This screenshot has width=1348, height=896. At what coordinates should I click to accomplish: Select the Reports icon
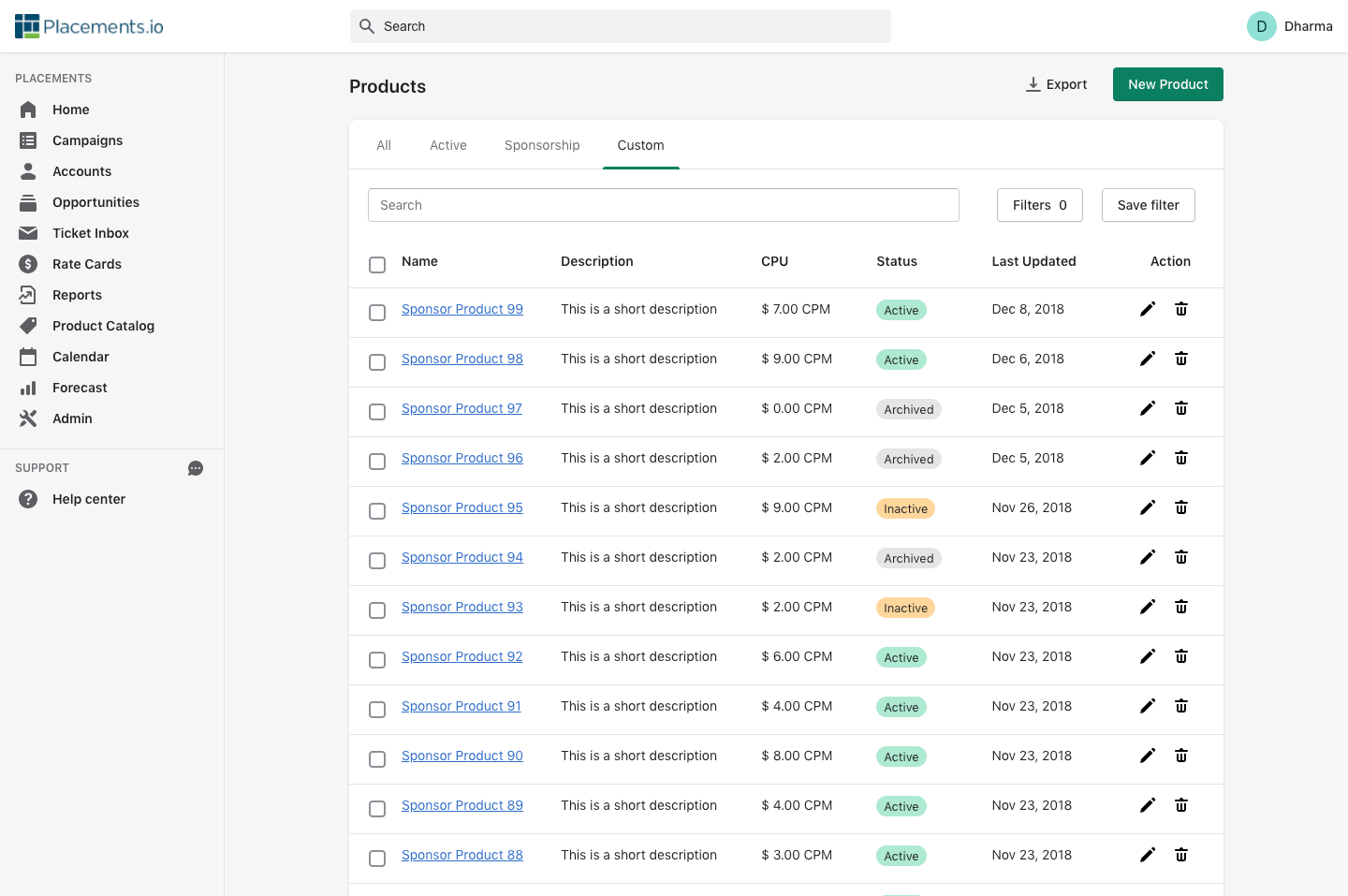pyautogui.click(x=28, y=295)
